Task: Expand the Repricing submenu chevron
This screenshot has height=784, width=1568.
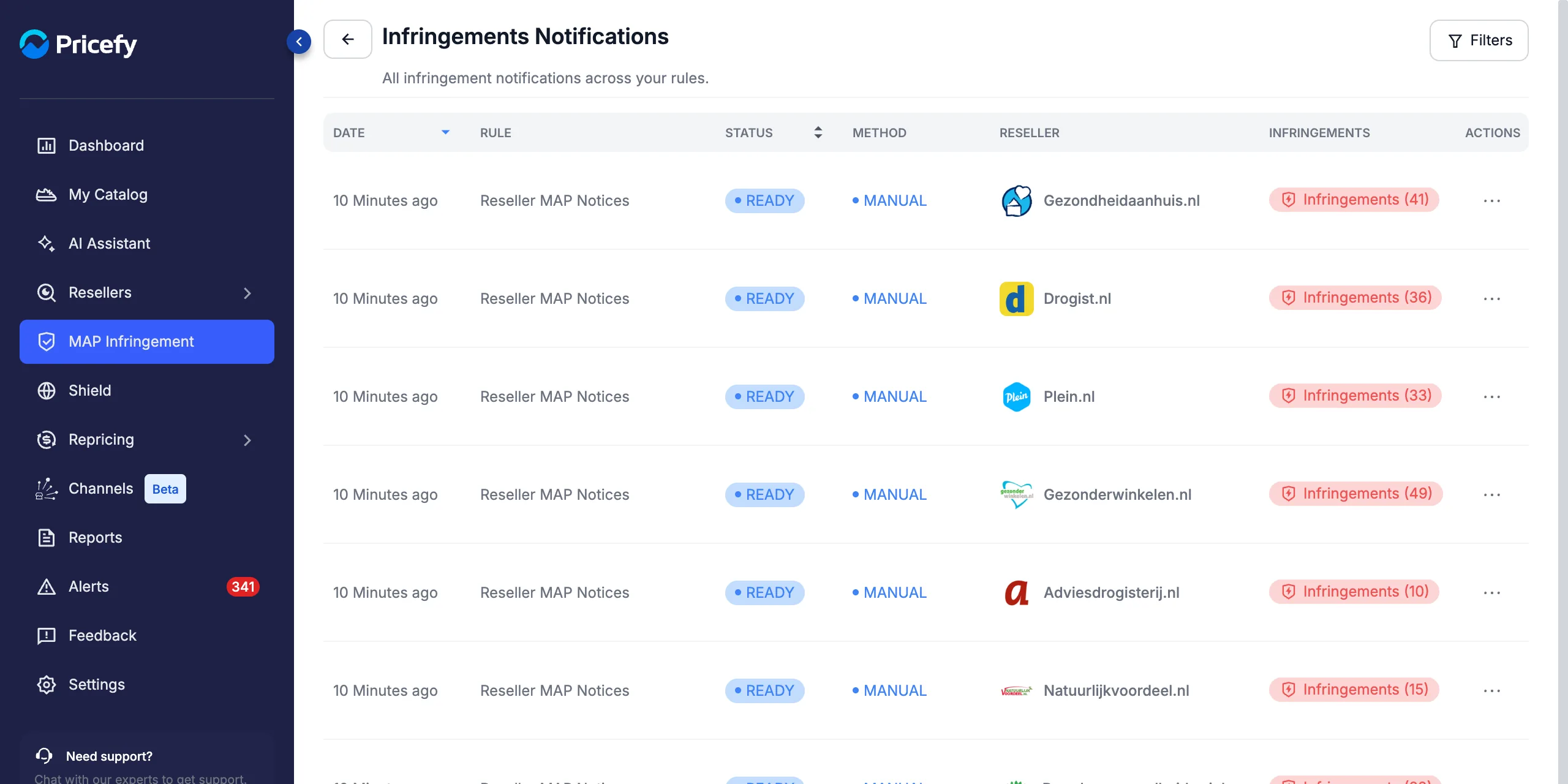Action: [x=247, y=440]
